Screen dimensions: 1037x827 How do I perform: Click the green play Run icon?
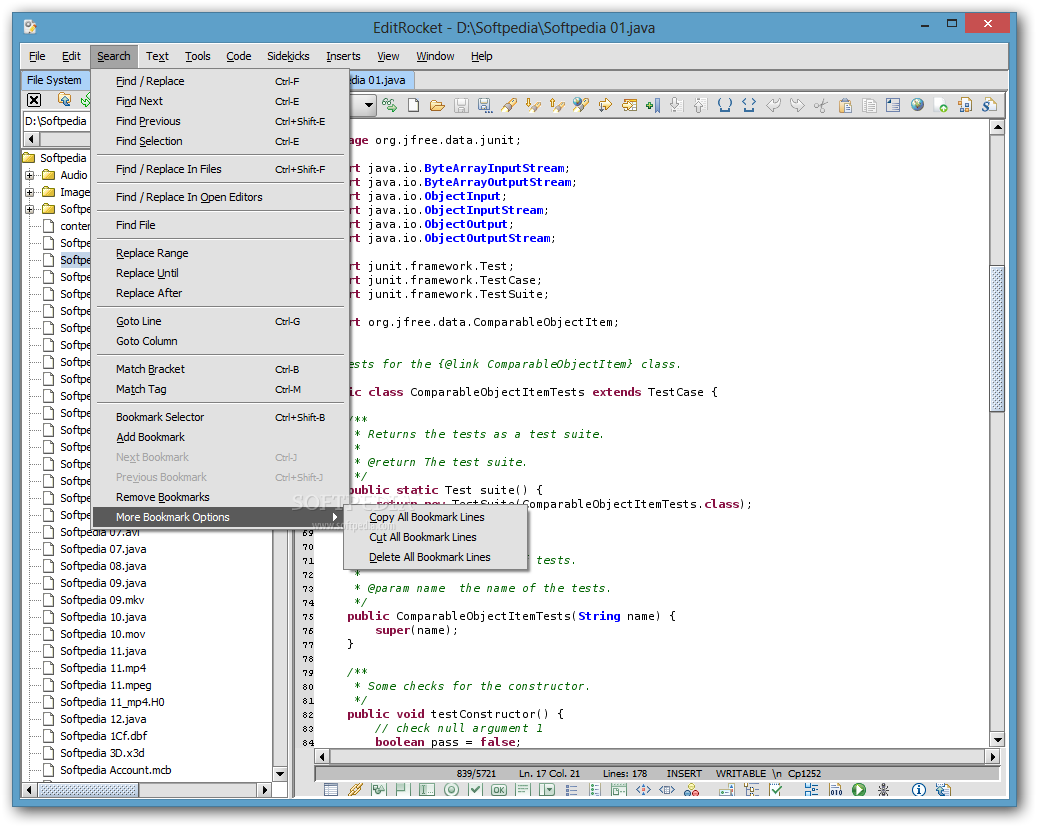pyautogui.click(x=858, y=789)
